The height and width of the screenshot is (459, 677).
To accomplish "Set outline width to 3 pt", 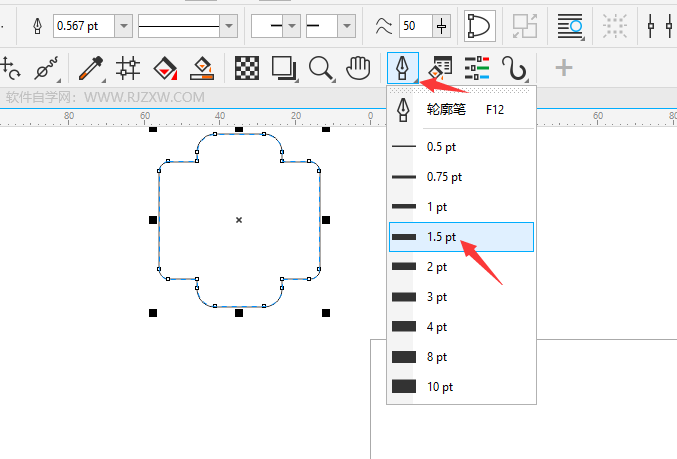I will 461,297.
